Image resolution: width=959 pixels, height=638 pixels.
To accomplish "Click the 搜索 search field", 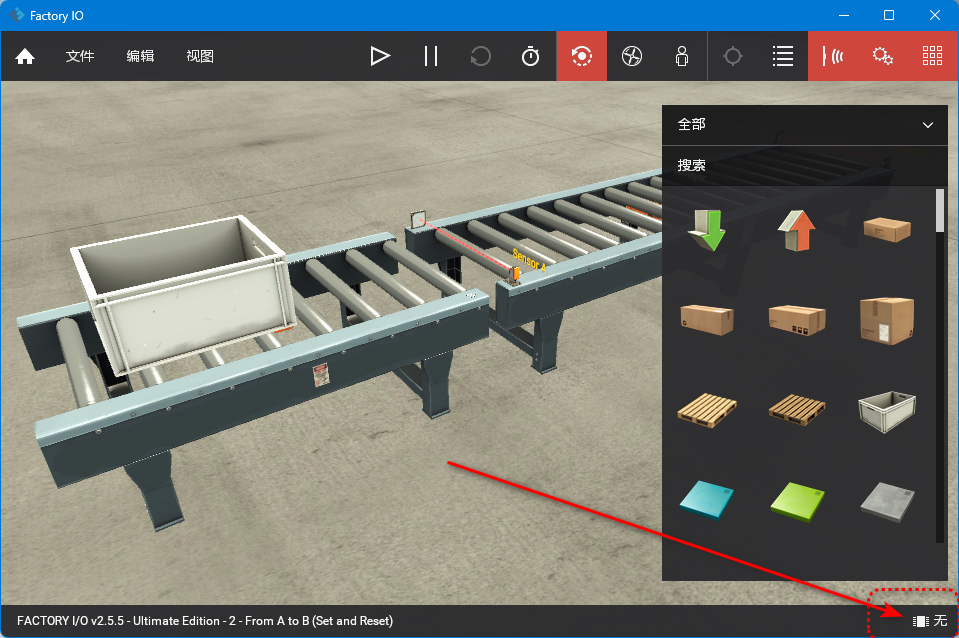I will (x=805, y=165).
